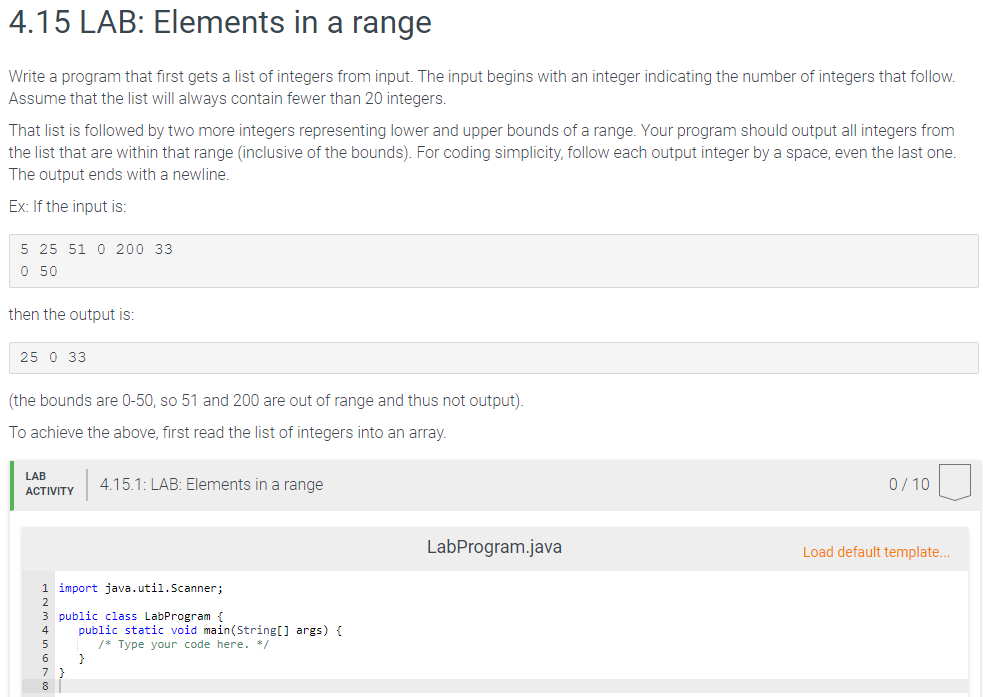Select the 4.15.1 lab activity title
Viewport: 983px width, 697px height.
(x=211, y=485)
